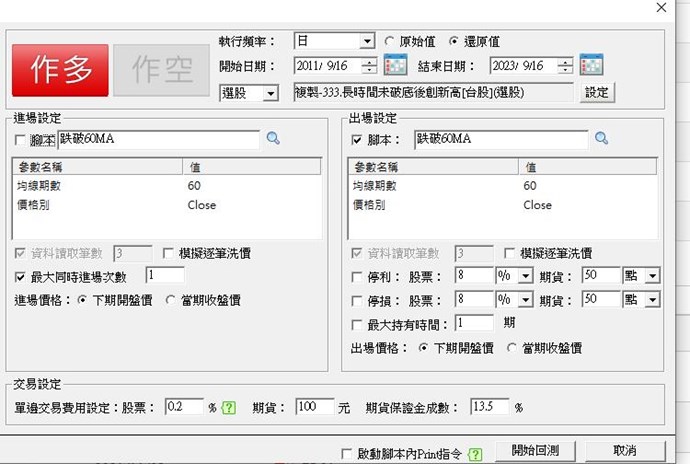Choose 下期開盤價 for 進場價格

coord(82,300)
